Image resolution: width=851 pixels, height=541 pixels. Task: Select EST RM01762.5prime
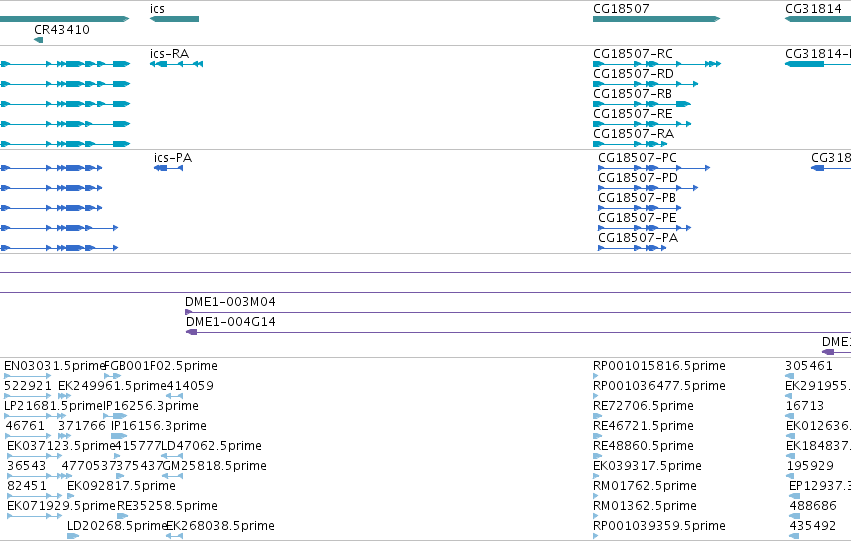coord(645,486)
